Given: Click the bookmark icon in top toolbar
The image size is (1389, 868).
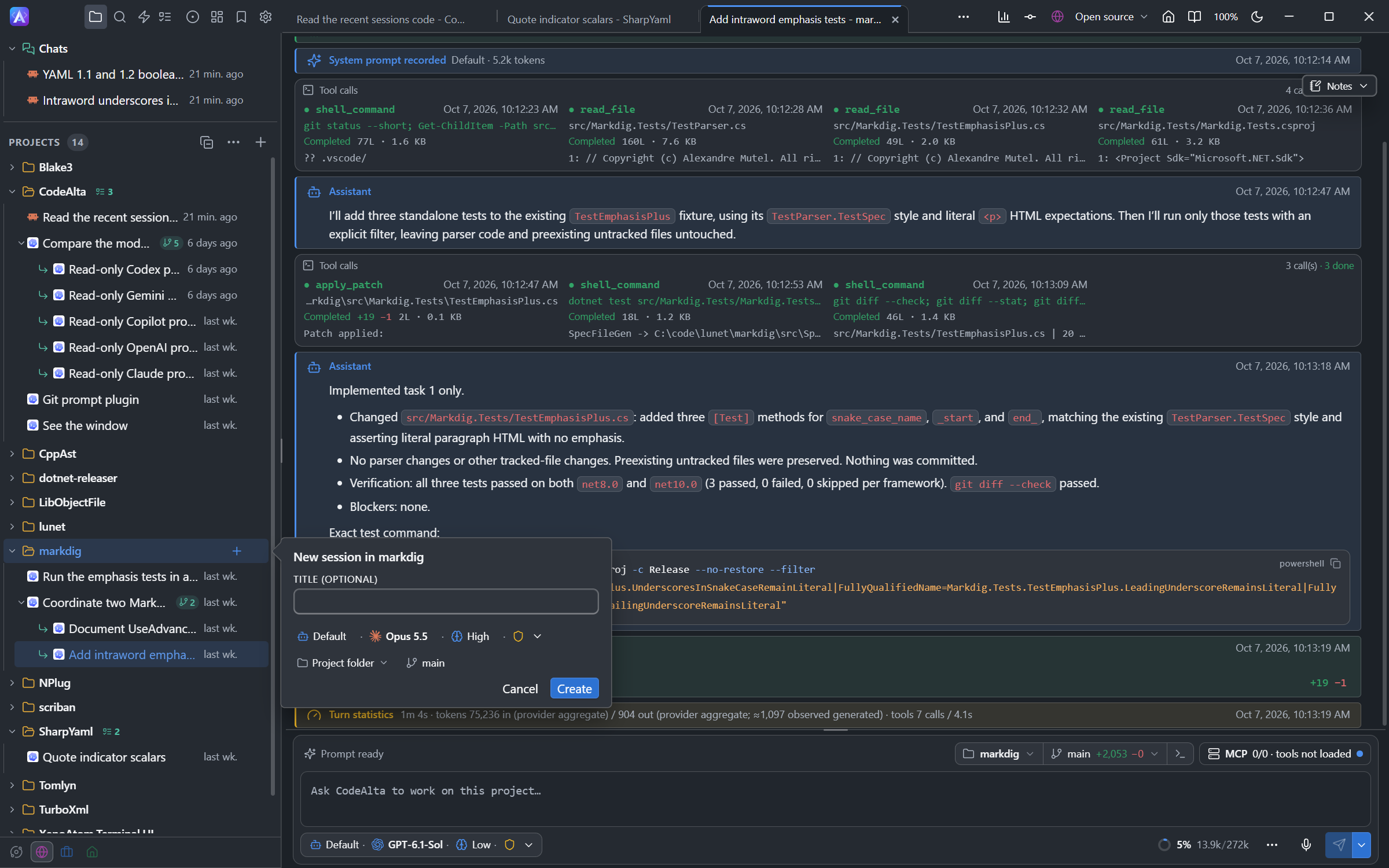Looking at the screenshot, I should click(x=241, y=17).
